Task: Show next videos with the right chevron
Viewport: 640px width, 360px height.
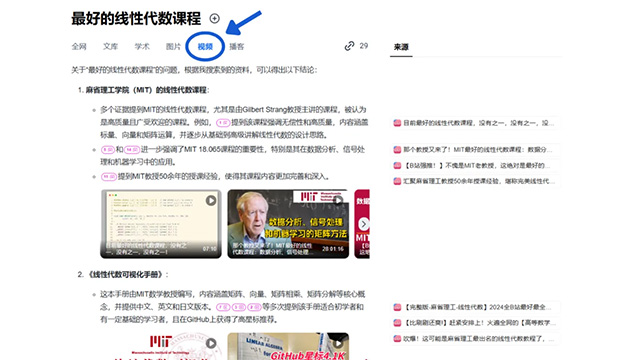Action: pos(363,224)
